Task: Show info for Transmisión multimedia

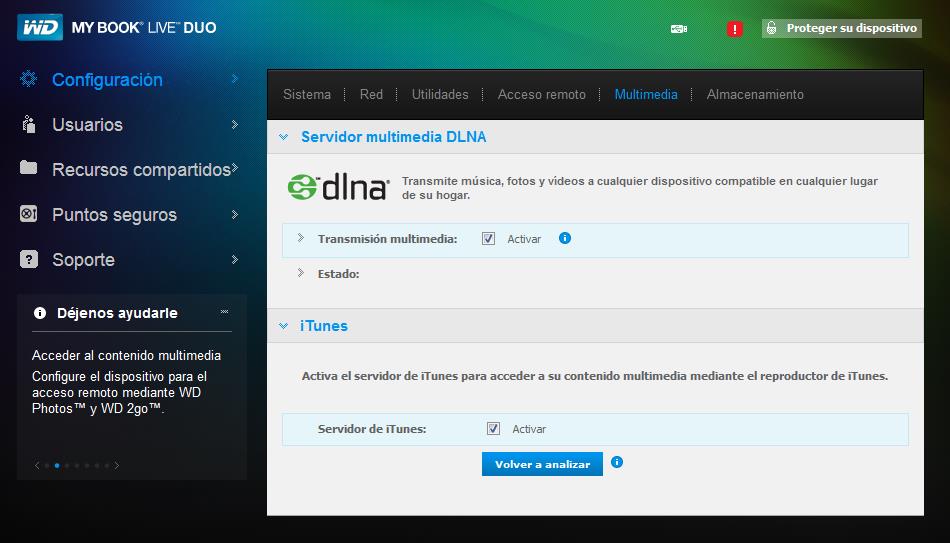Action: pos(565,238)
